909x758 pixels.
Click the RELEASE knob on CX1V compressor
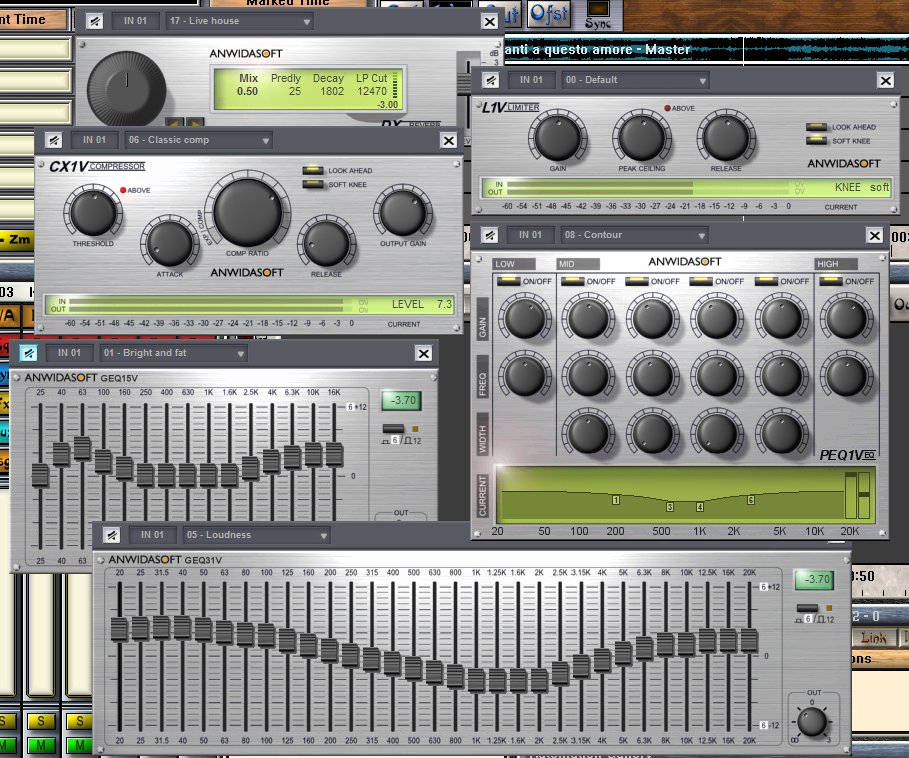pos(326,243)
